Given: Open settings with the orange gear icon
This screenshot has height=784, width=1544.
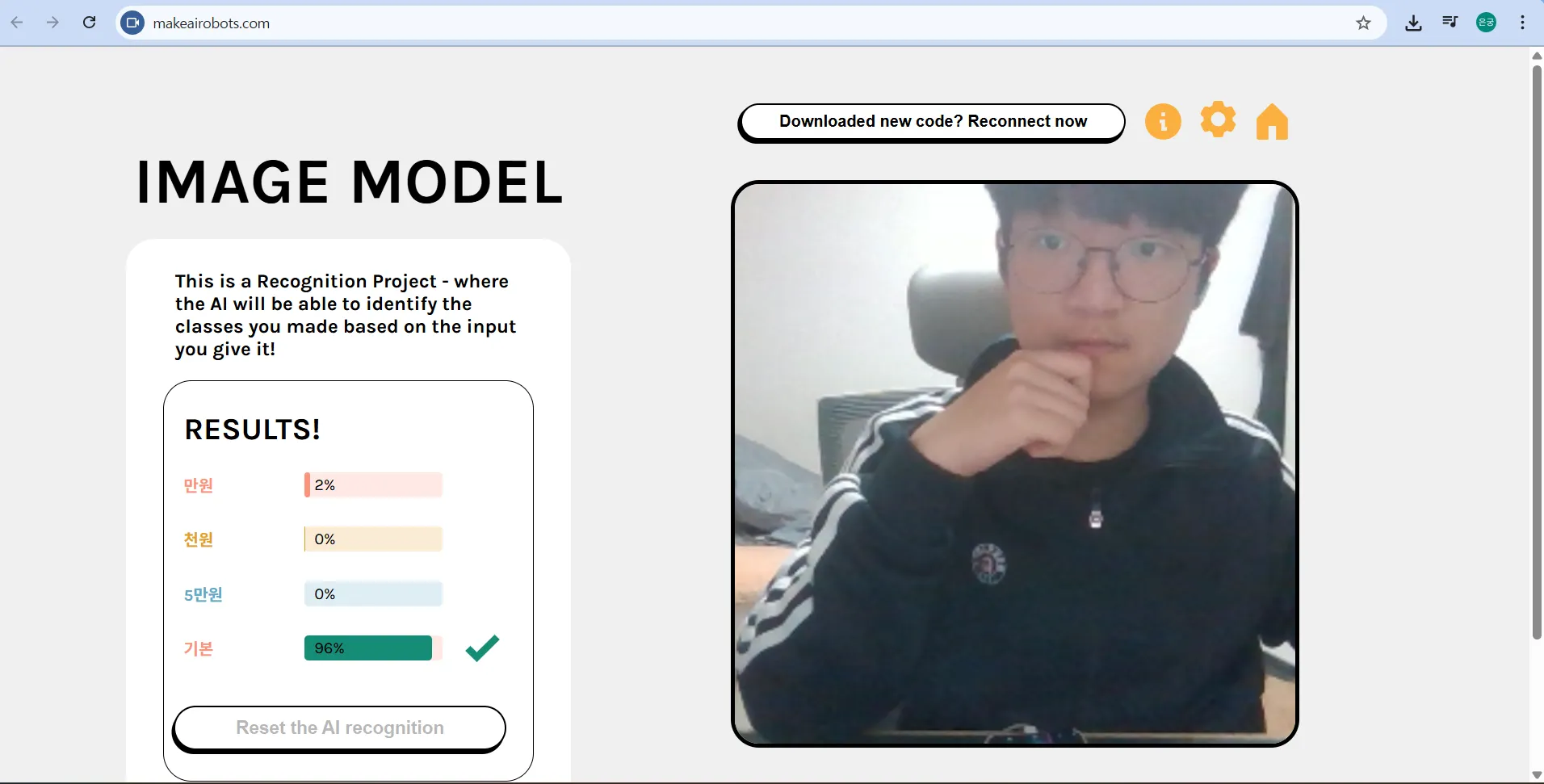Looking at the screenshot, I should point(1218,119).
